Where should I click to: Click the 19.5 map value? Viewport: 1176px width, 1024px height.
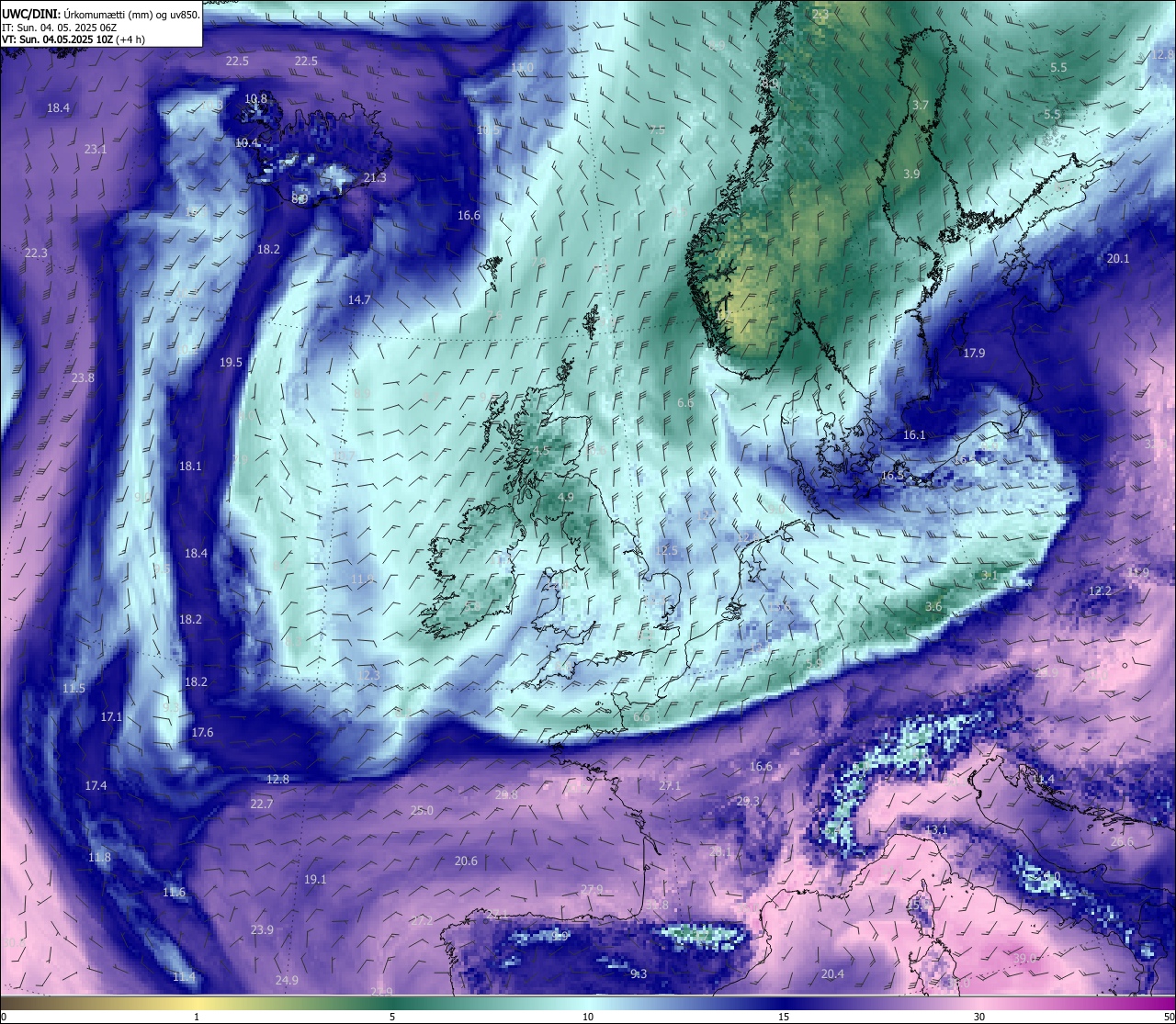pos(231,362)
